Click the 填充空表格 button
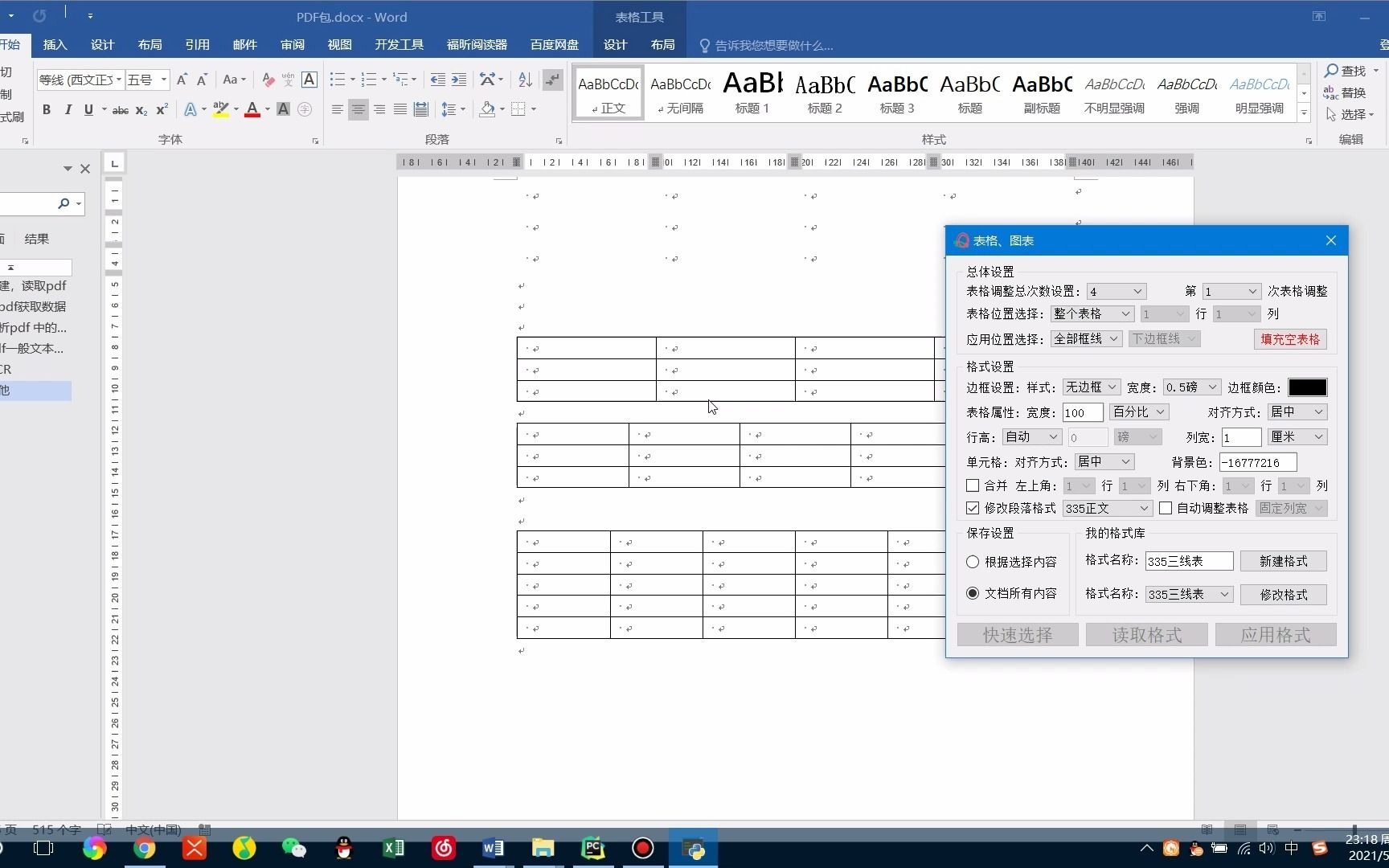The image size is (1389, 868). click(x=1289, y=339)
